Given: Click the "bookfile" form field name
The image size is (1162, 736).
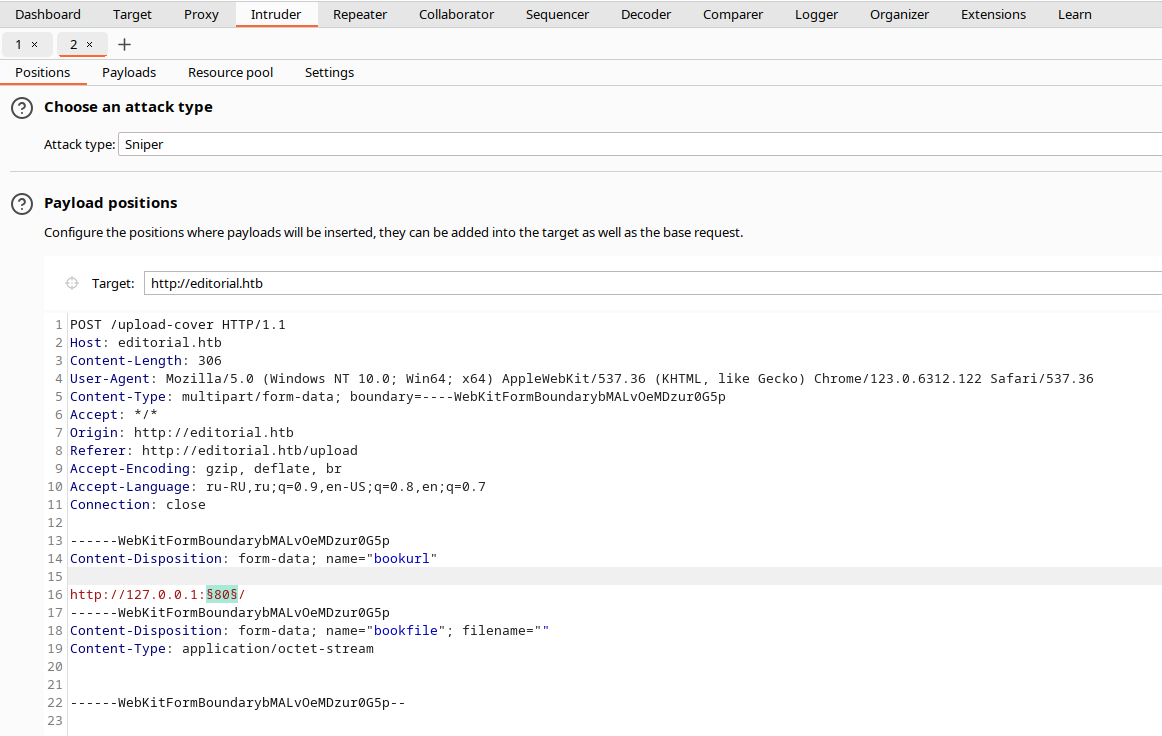Looking at the screenshot, I should [x=405, y=631].
